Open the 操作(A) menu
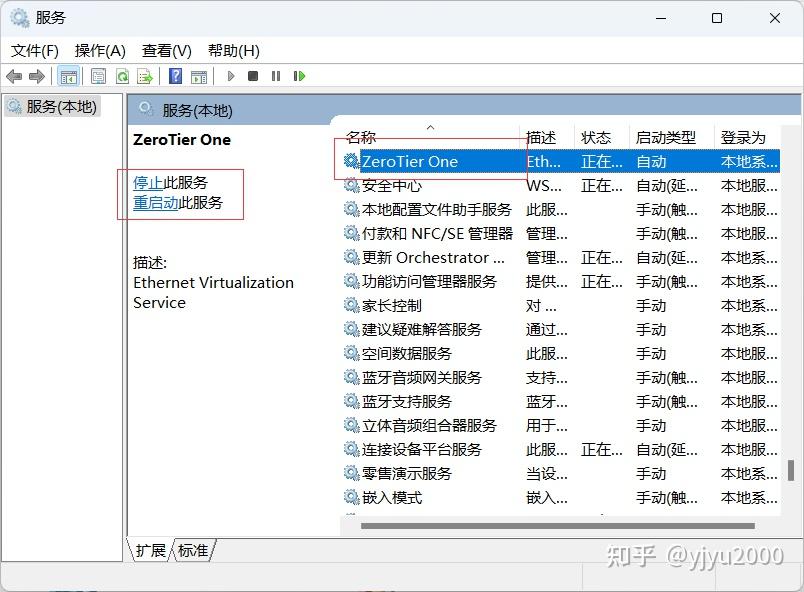This screenshot has width=804, height=592. [x=100, y=50]
